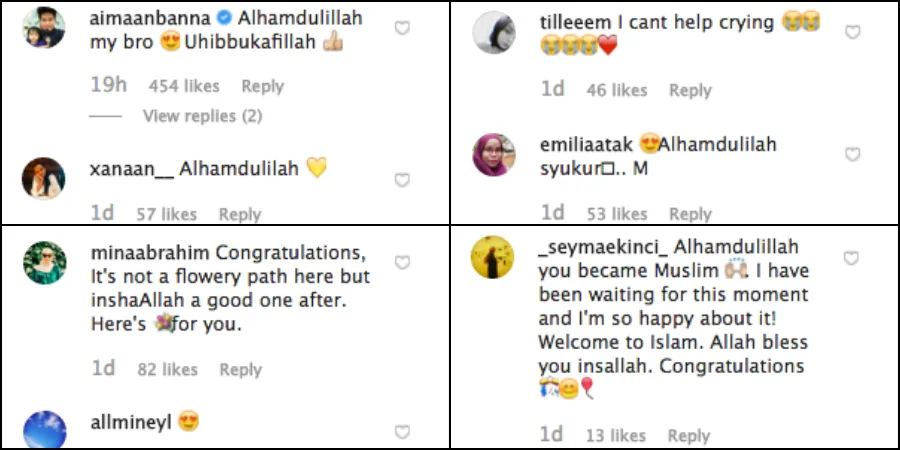This screenshot has height=450, width=900.
Task: Tap heart on tilleeem's crying comment
Action: click(x=852, y=33)
